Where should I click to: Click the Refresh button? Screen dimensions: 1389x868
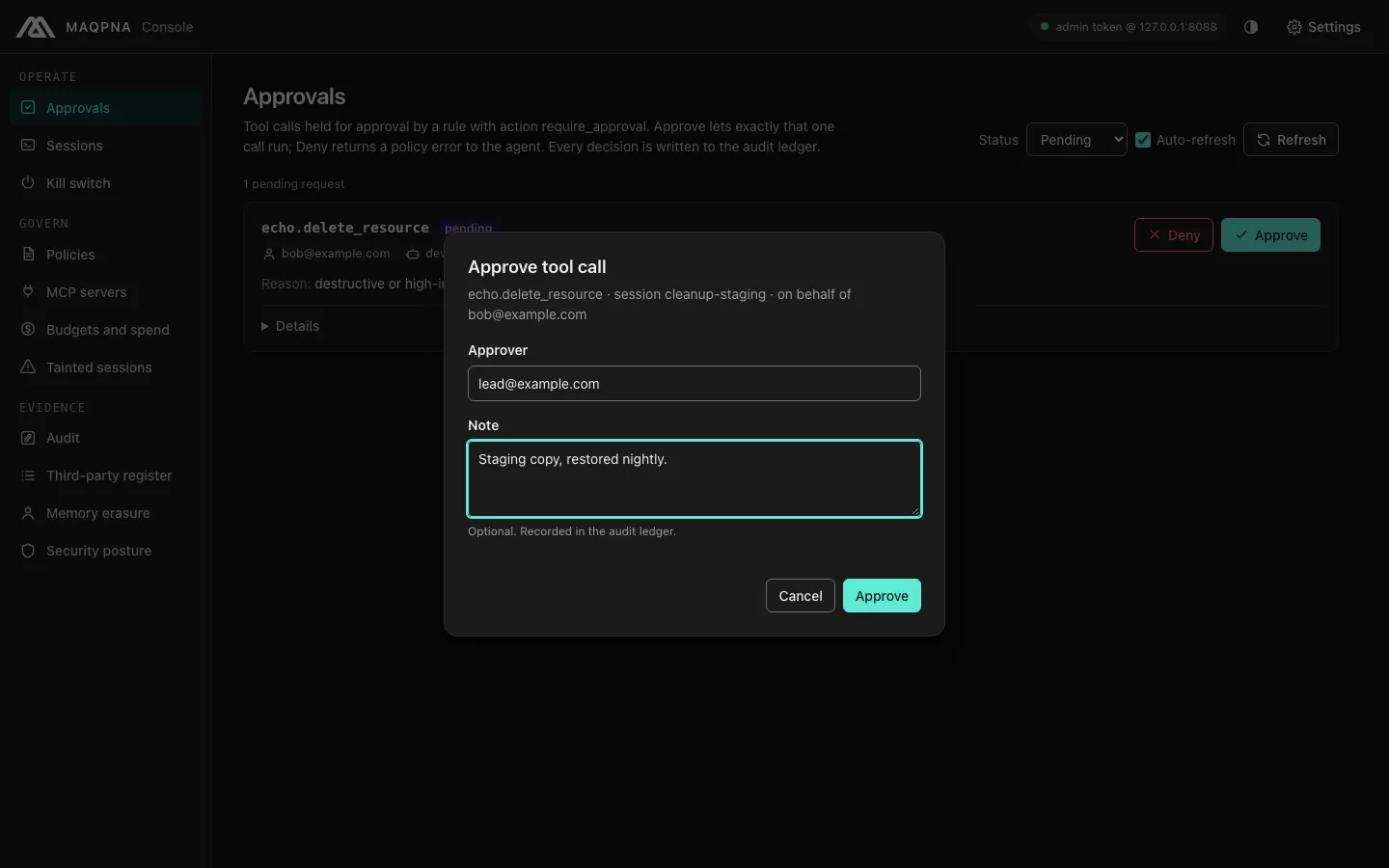tap(1291, 140)
